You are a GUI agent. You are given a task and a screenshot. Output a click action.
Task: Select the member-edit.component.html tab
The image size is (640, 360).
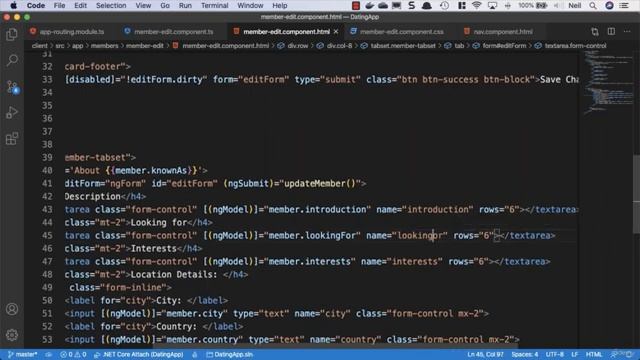tap(287, 31)
